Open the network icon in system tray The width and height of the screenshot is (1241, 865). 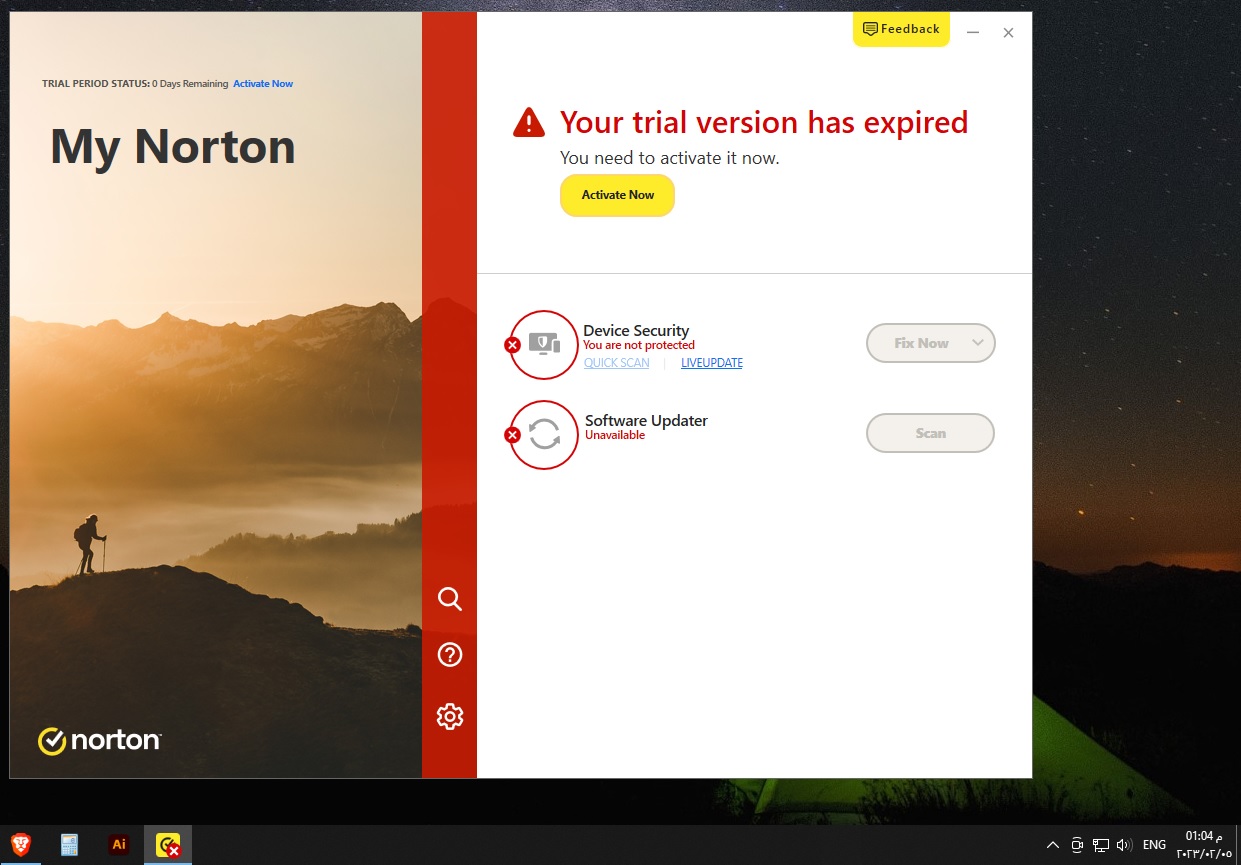[x=1101, y=845]
